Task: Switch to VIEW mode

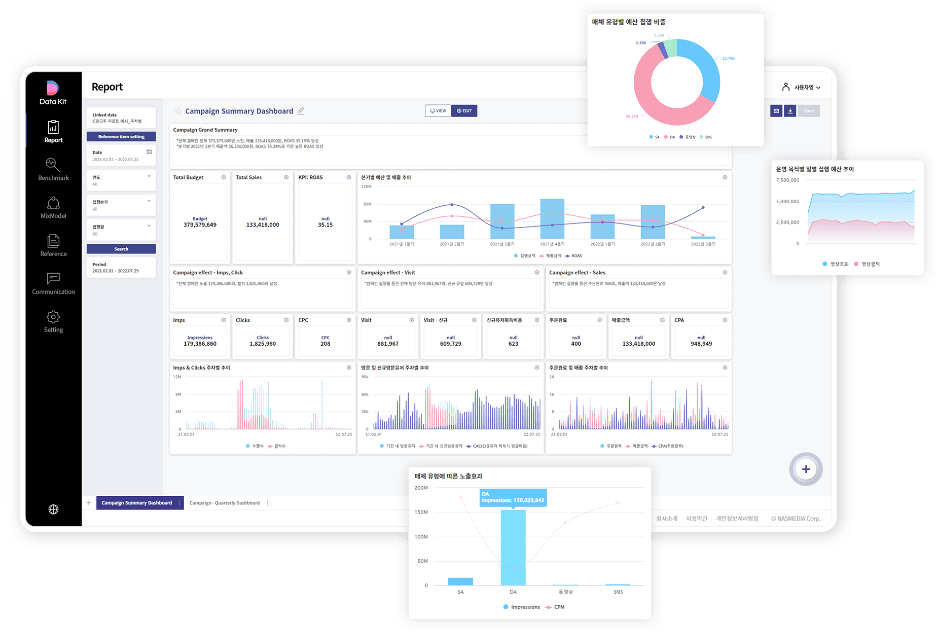Action: (437, 111)
